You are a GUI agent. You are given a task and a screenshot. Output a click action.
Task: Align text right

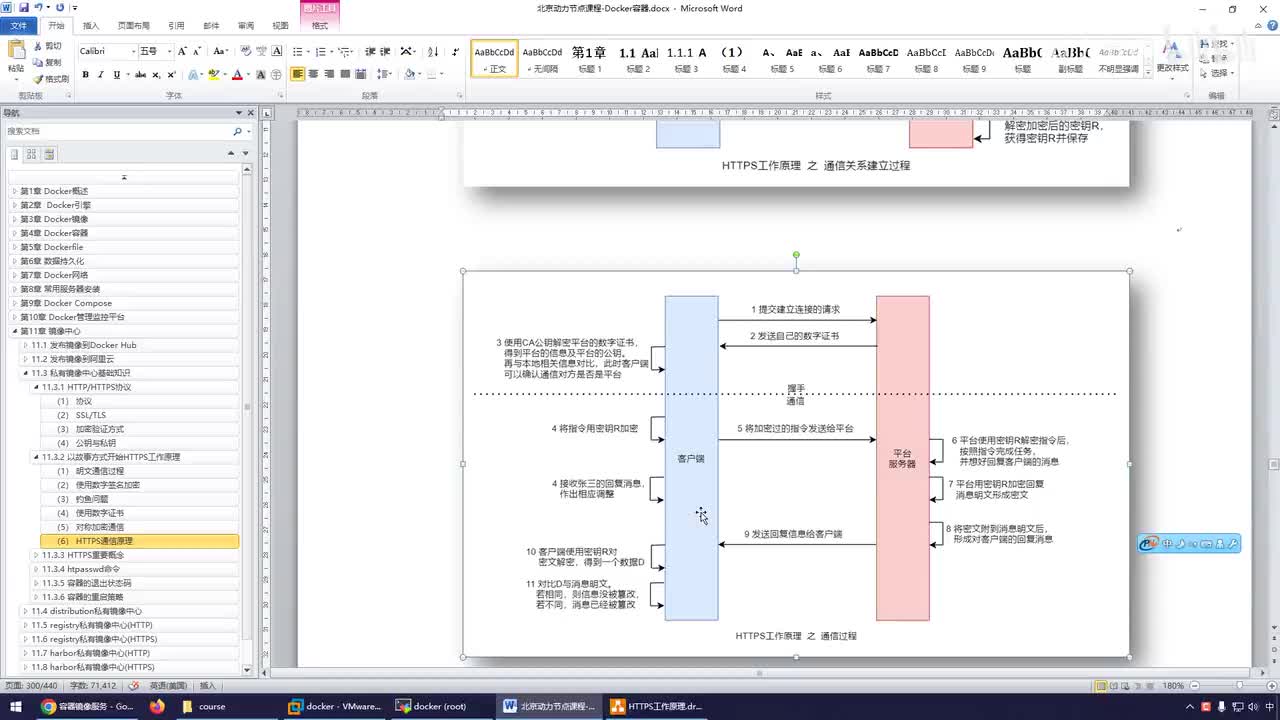[330, 74]
